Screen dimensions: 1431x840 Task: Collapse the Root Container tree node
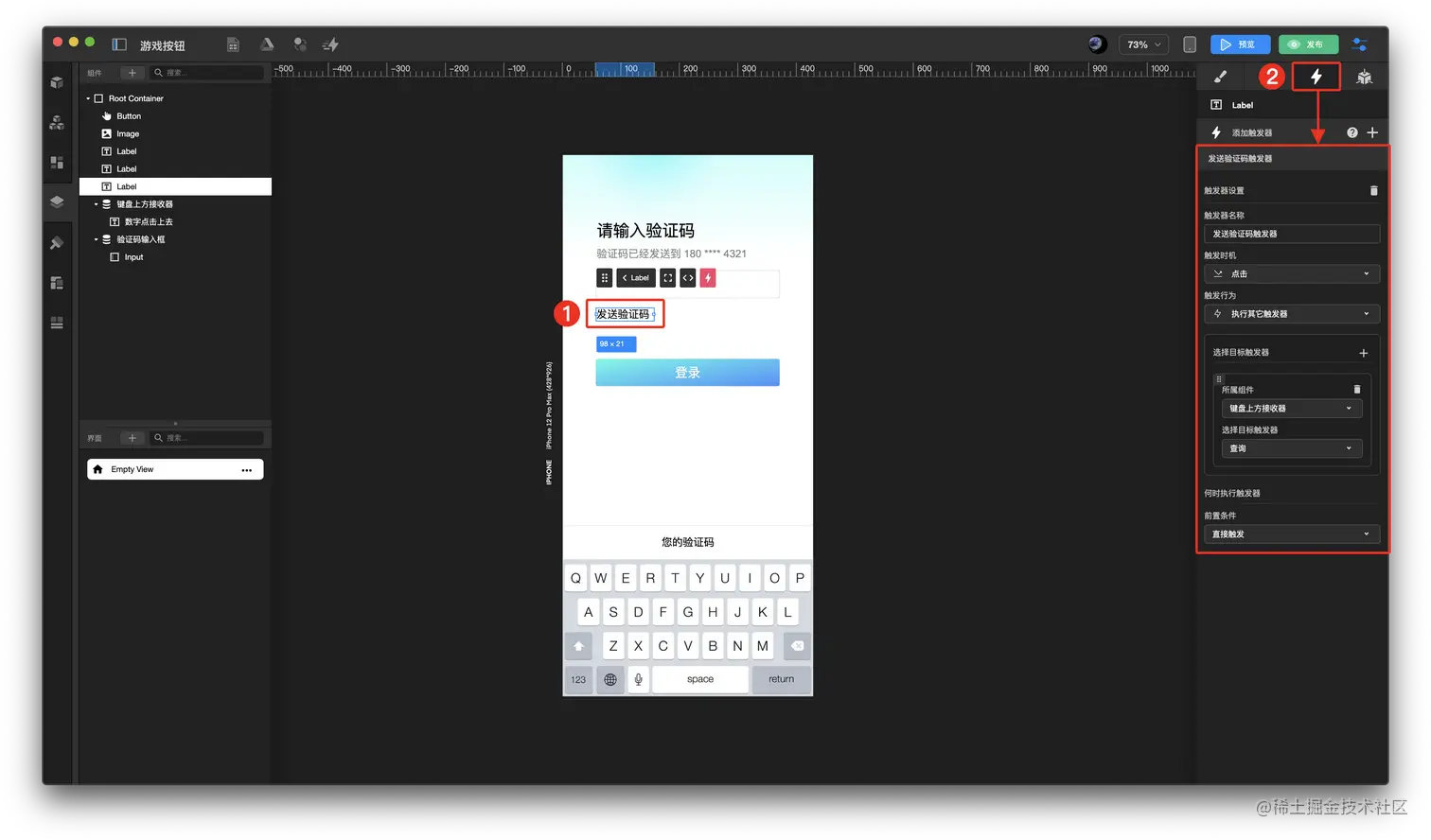[x=88, y=98]
